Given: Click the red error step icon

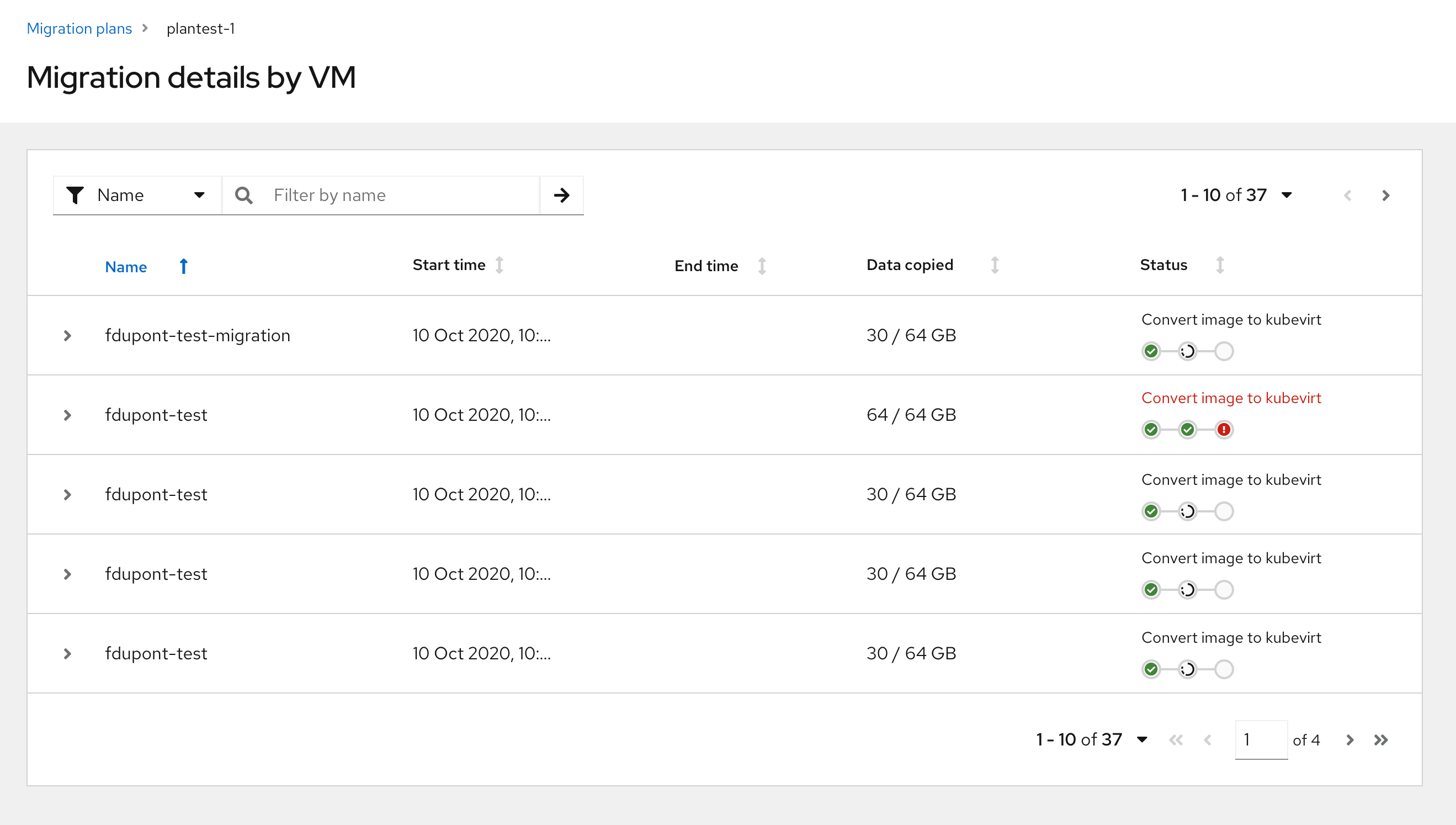Looking at the screenshot, I should (x=1223, y=430).
